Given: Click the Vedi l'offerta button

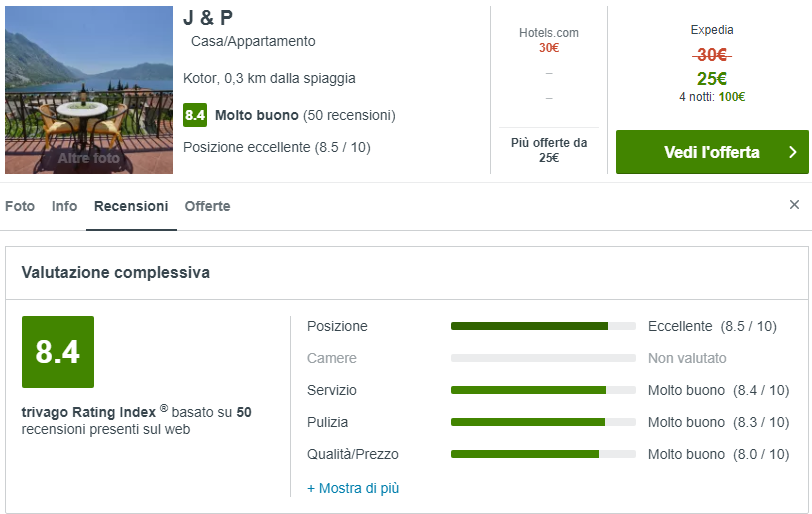Looking at the screenshot, I should [711, 152].
